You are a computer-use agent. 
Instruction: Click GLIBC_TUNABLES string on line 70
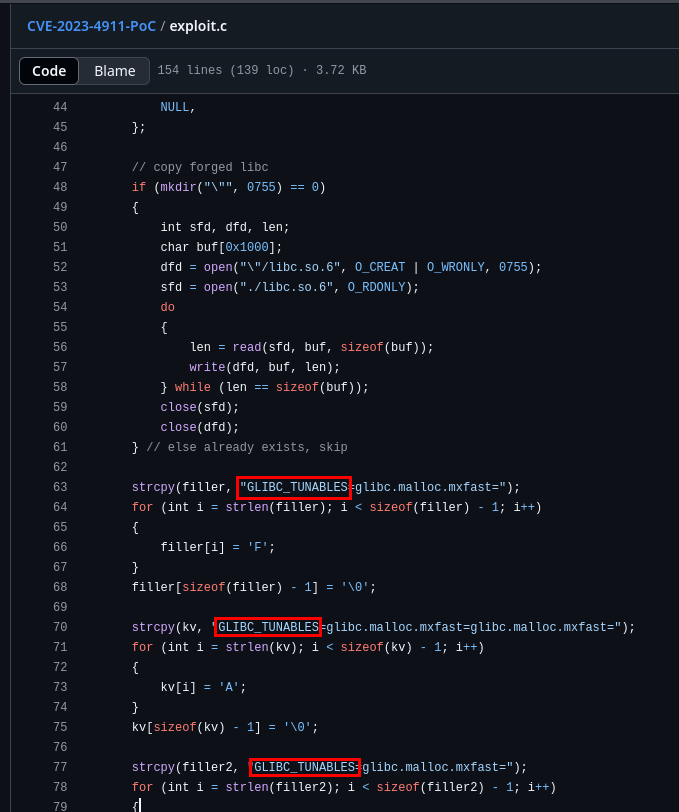coord(268,627)
